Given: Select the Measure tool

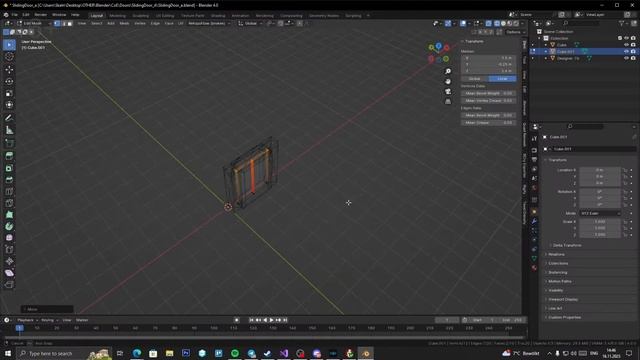Looking at the screenshot, I should tap(9, 130).
